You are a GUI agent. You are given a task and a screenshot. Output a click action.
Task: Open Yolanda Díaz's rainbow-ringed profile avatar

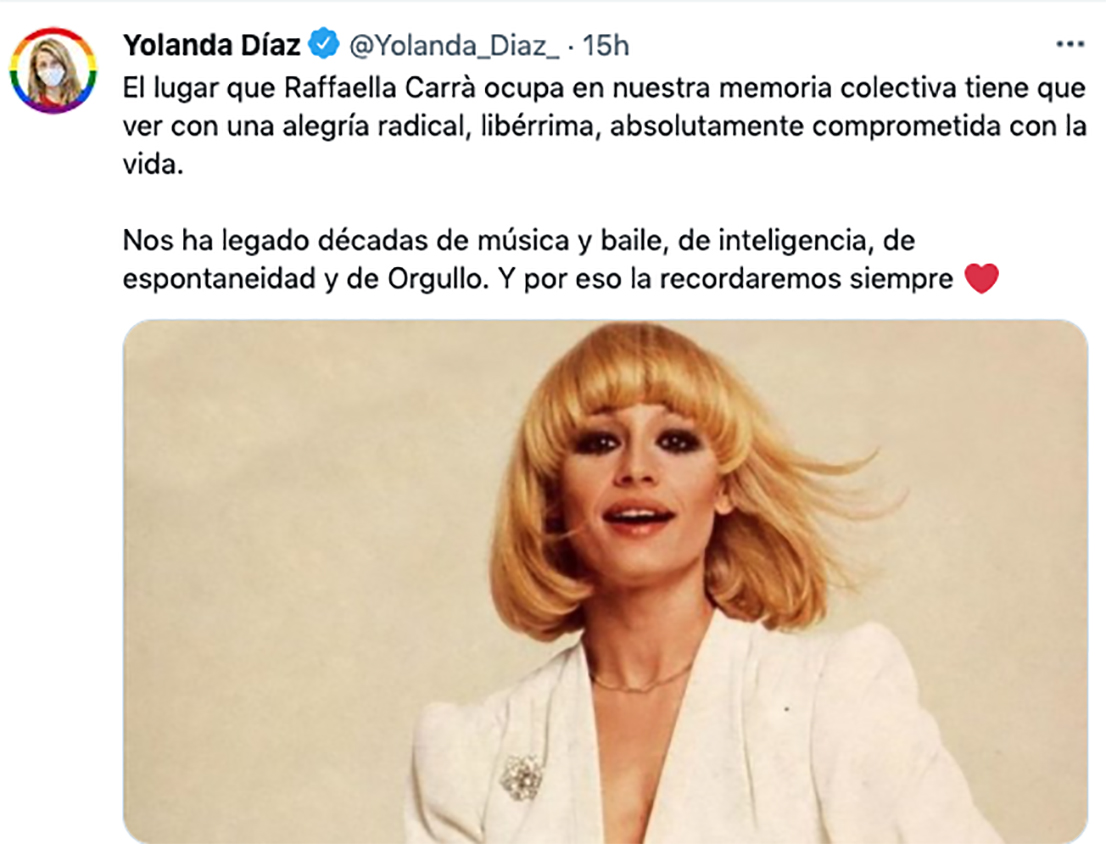53,71
